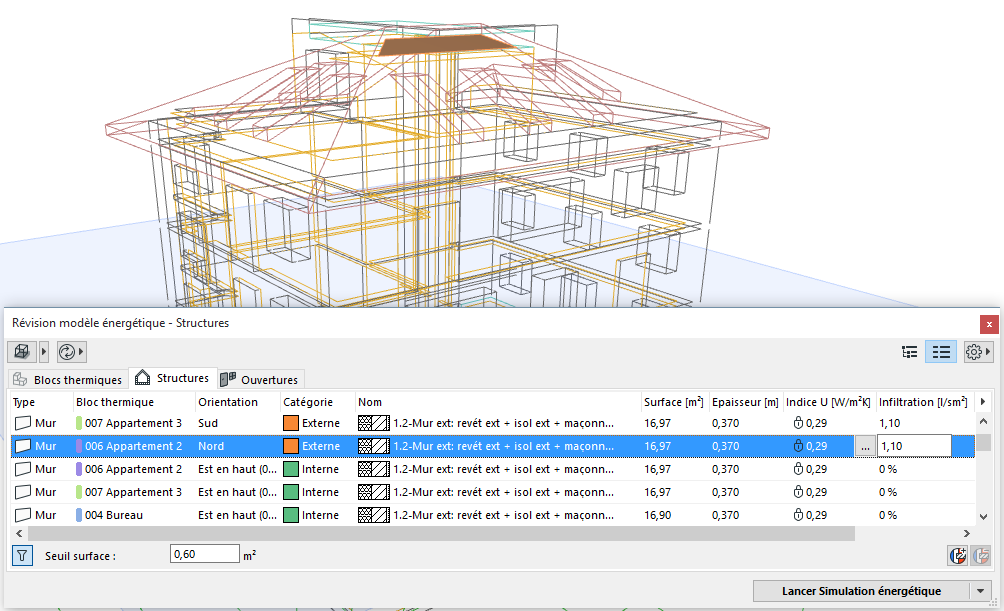Screen dimensions: 1004x611
Task: Open dropdown beside Lancer Simulation énergétique
Action: pos(980,591)
